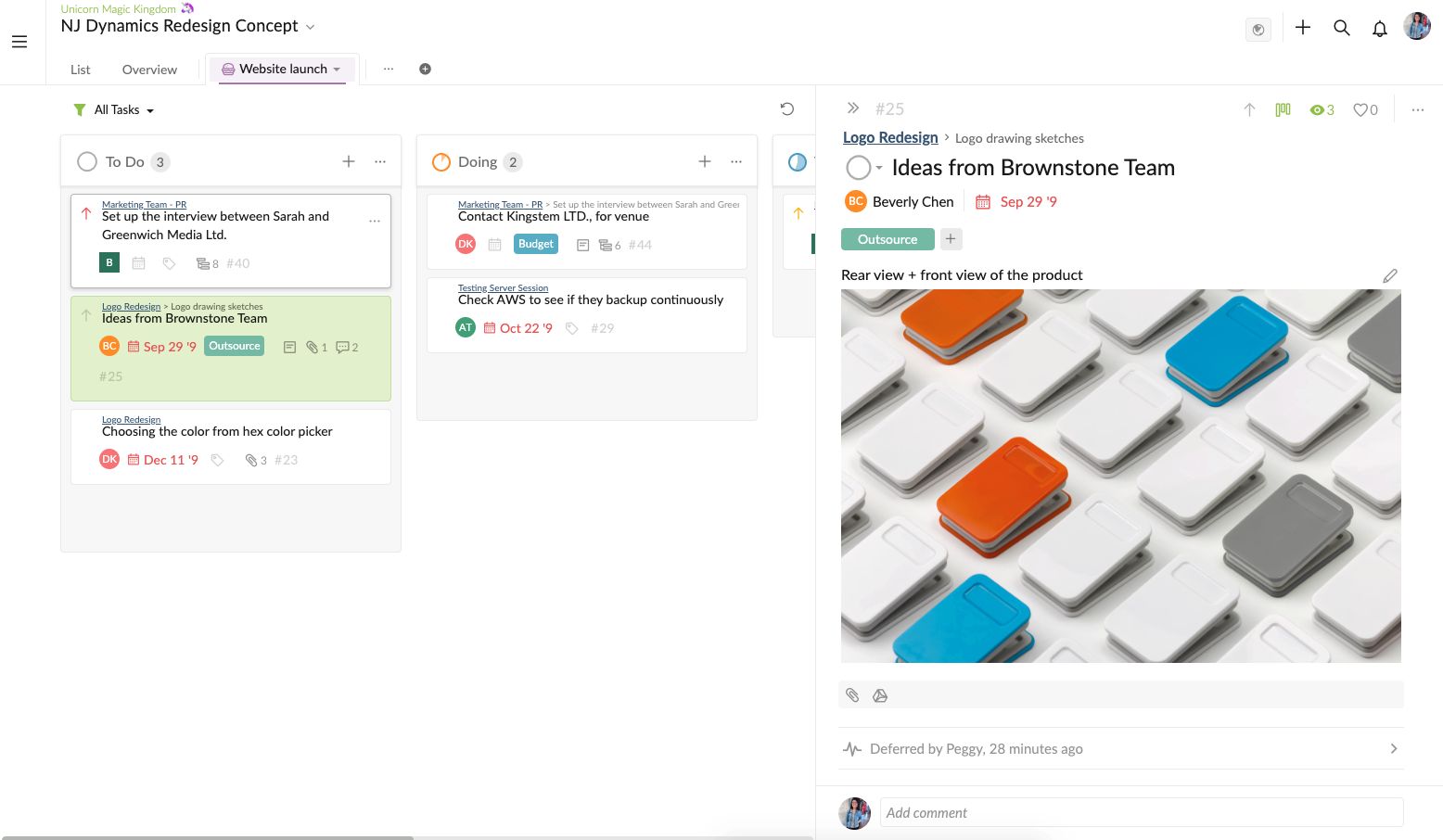Collapse the task detail panel
1443x840 pixels.
click(x=853, y=108)
